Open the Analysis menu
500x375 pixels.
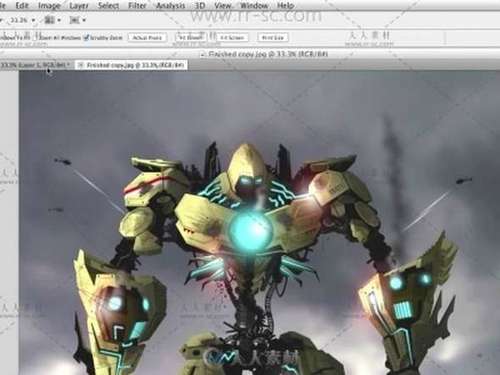(170, 5)
